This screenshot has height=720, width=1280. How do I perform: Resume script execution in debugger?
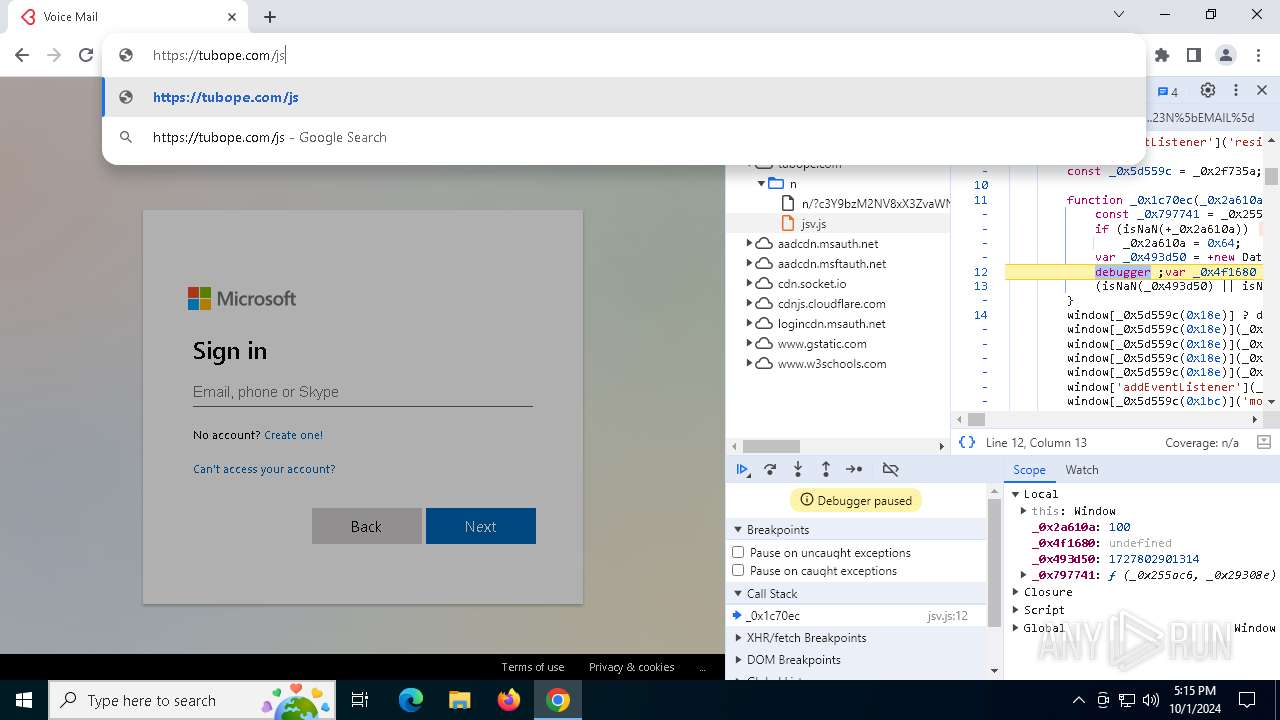point(742,469)
